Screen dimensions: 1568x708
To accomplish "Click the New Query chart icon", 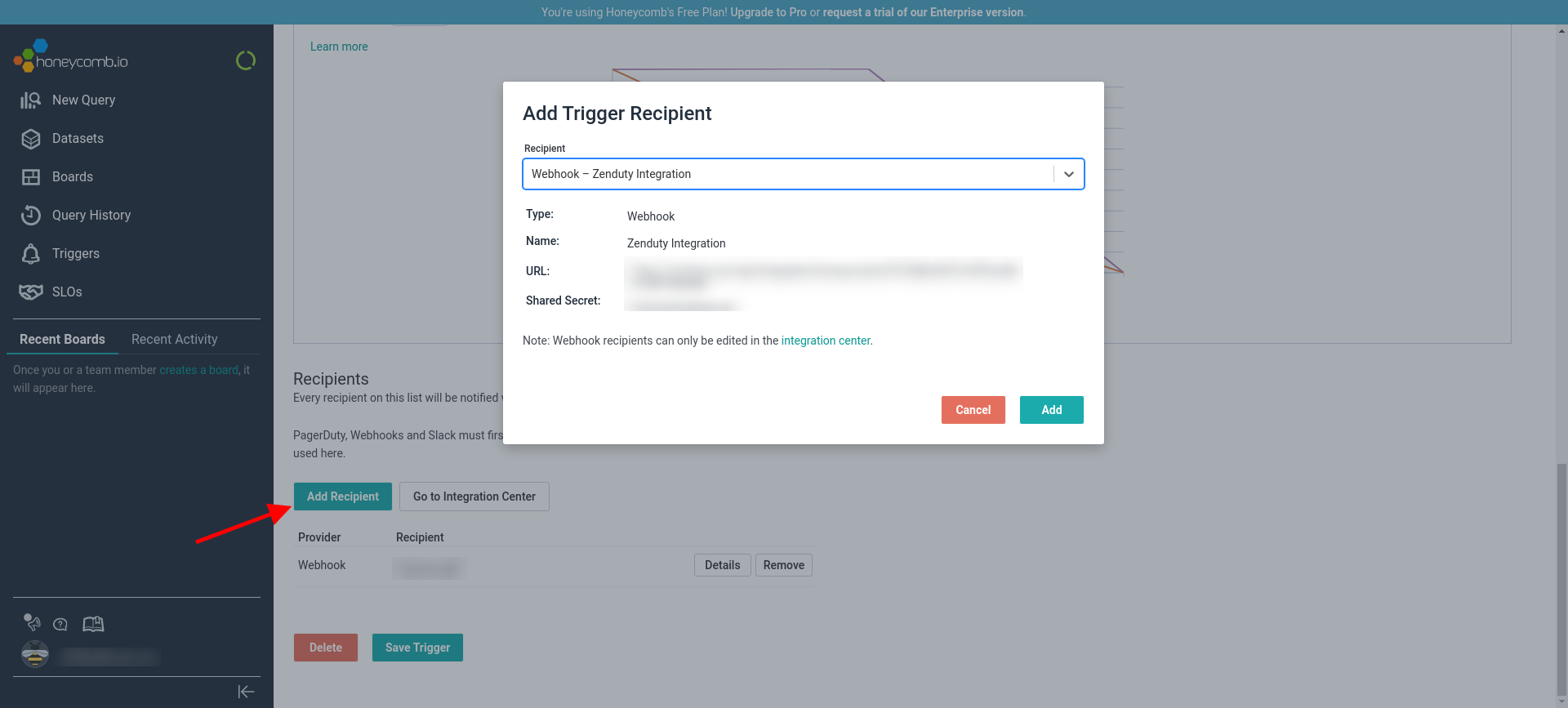I will [31, 100].
